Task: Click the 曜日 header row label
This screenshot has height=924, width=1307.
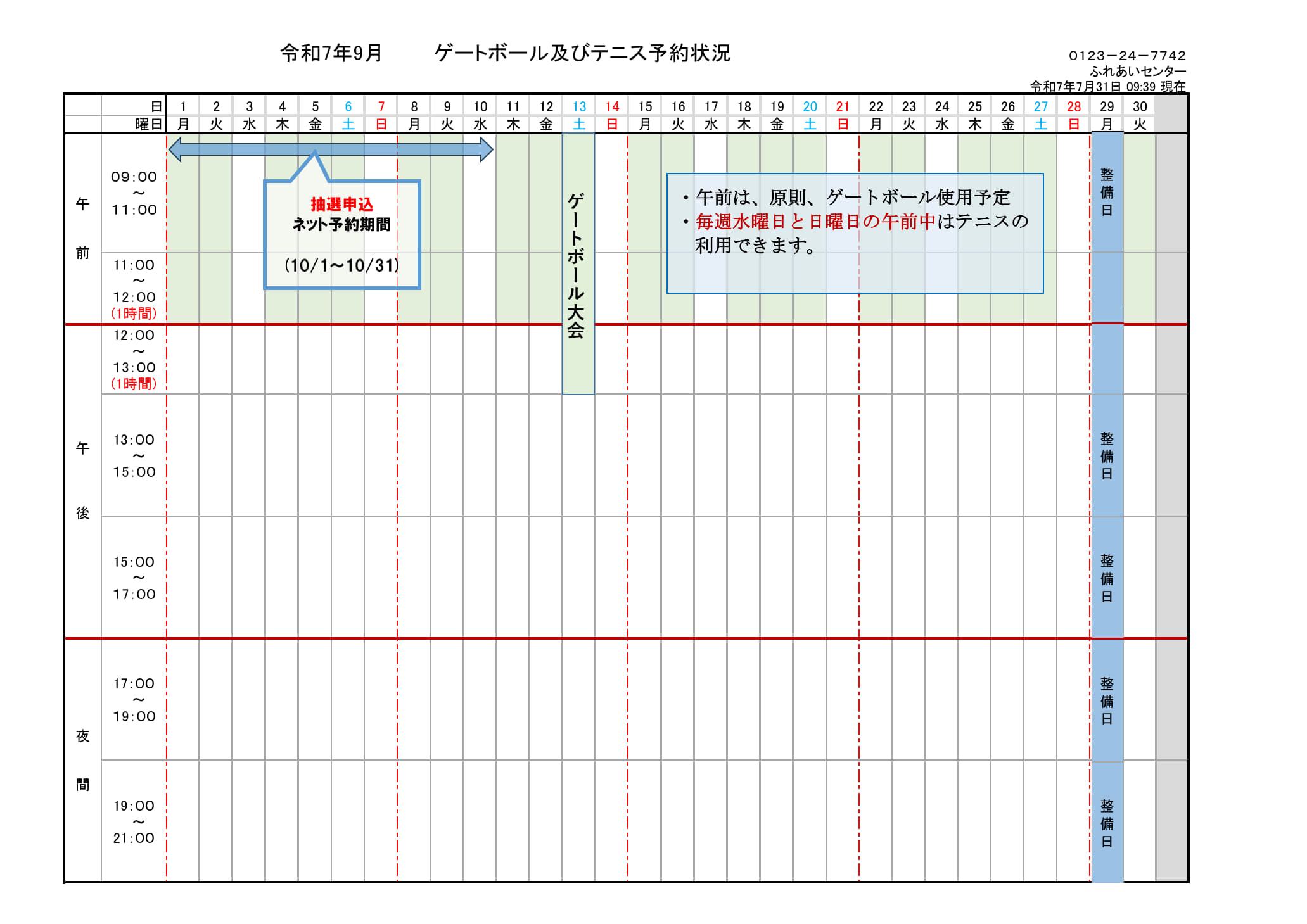Action: coord(147,124)
